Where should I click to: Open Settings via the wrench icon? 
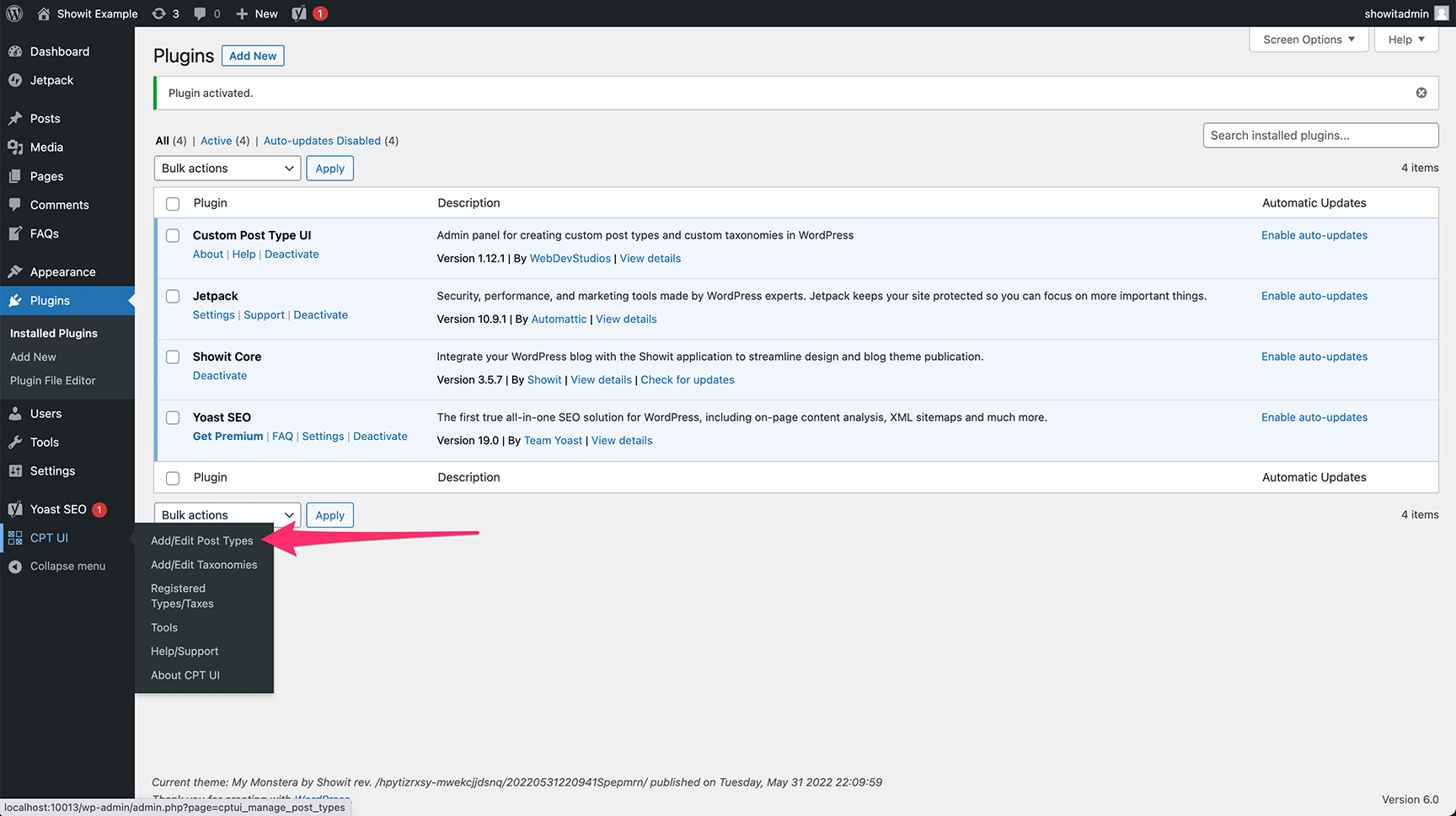tap(17, 470)
